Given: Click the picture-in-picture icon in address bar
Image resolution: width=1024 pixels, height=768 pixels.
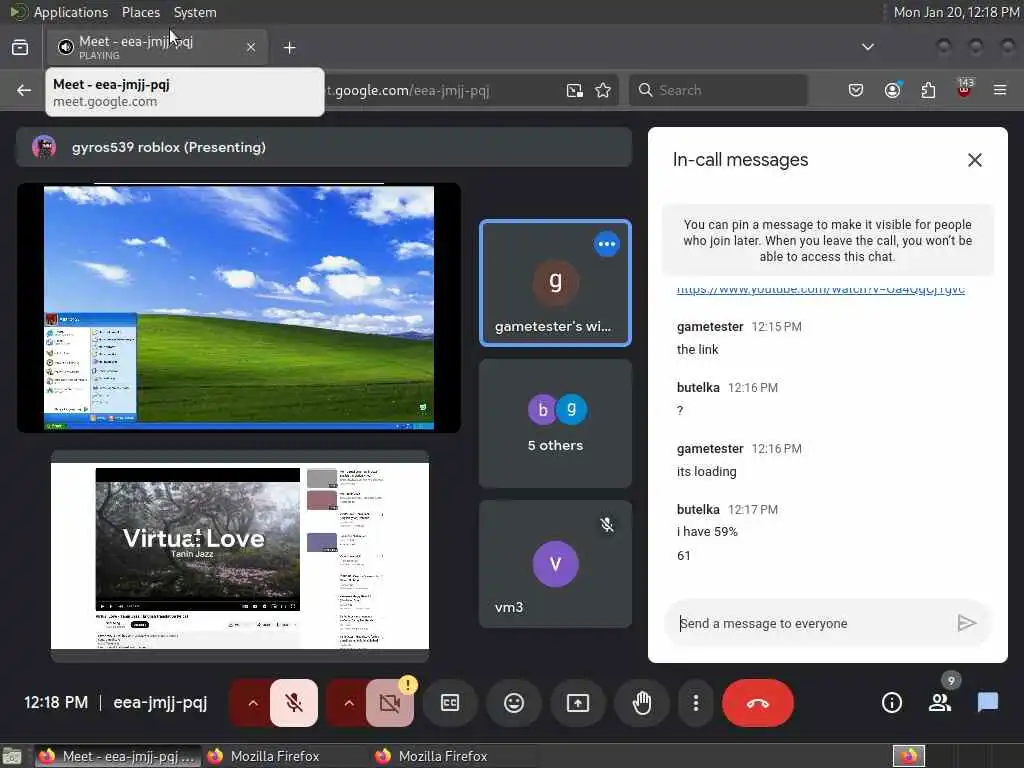Looking at the screenshot, I should 574,90.
